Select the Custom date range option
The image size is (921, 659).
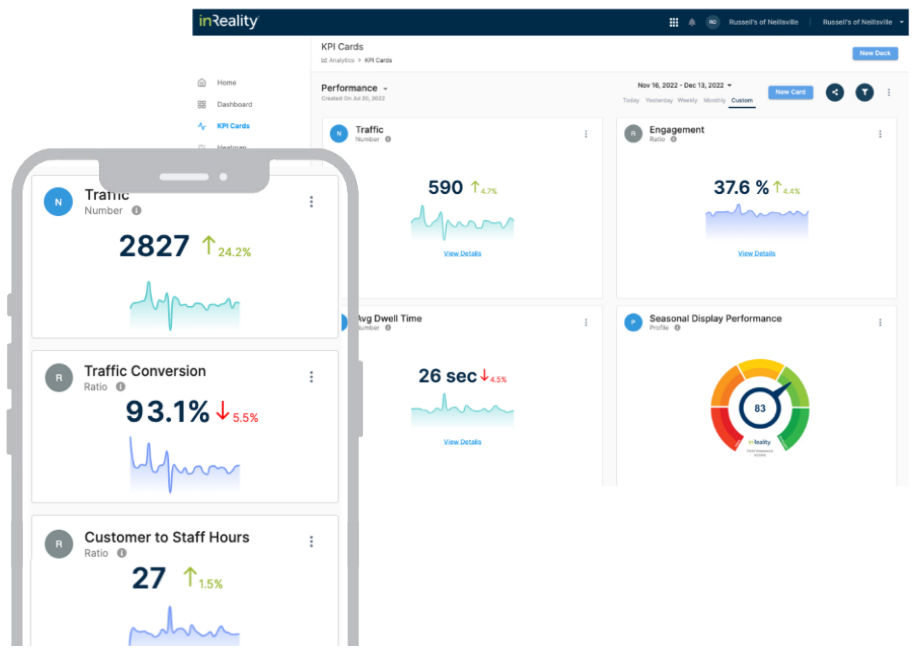(x=742, y=101)
